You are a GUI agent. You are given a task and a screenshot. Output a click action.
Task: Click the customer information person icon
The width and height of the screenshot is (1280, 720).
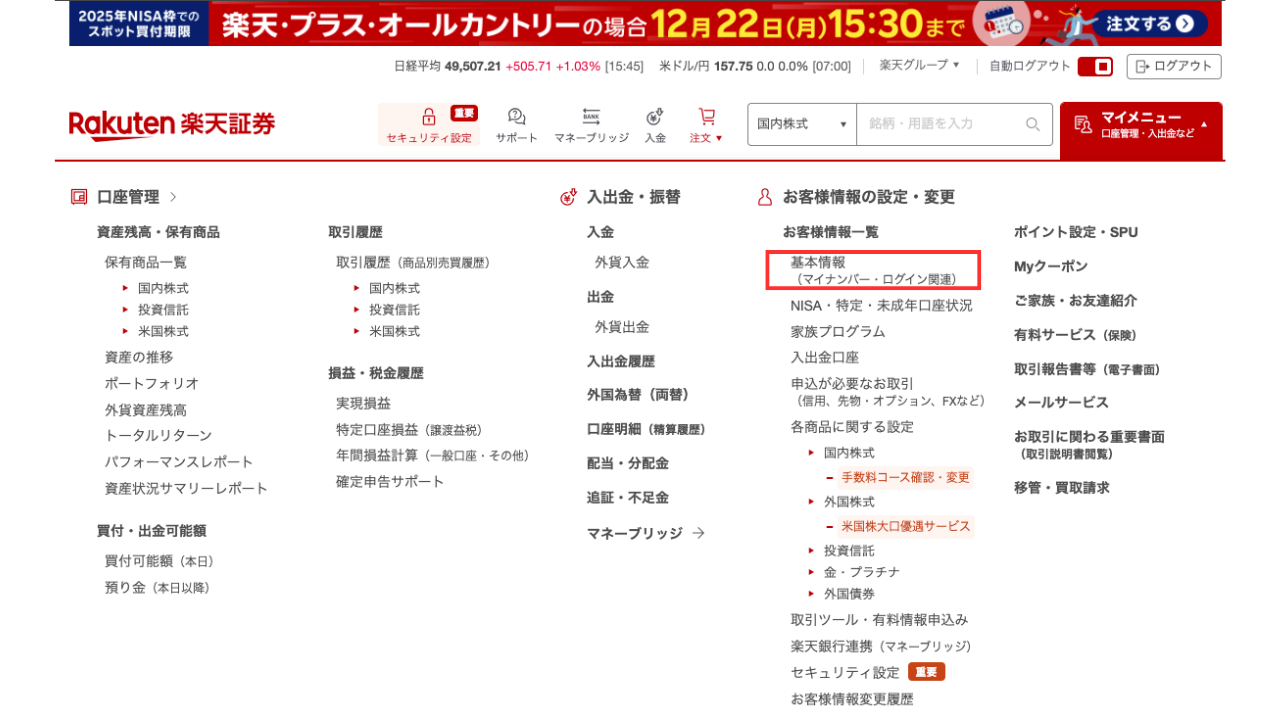pyautogui.click(x=765, y=197)
